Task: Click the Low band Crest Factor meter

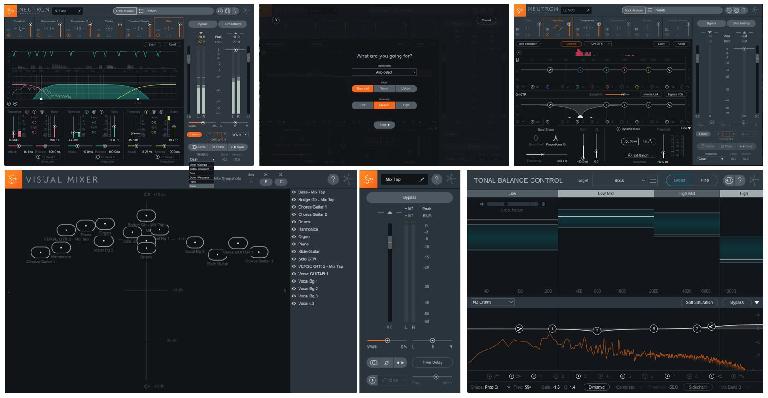Action: tap(512, 204)
